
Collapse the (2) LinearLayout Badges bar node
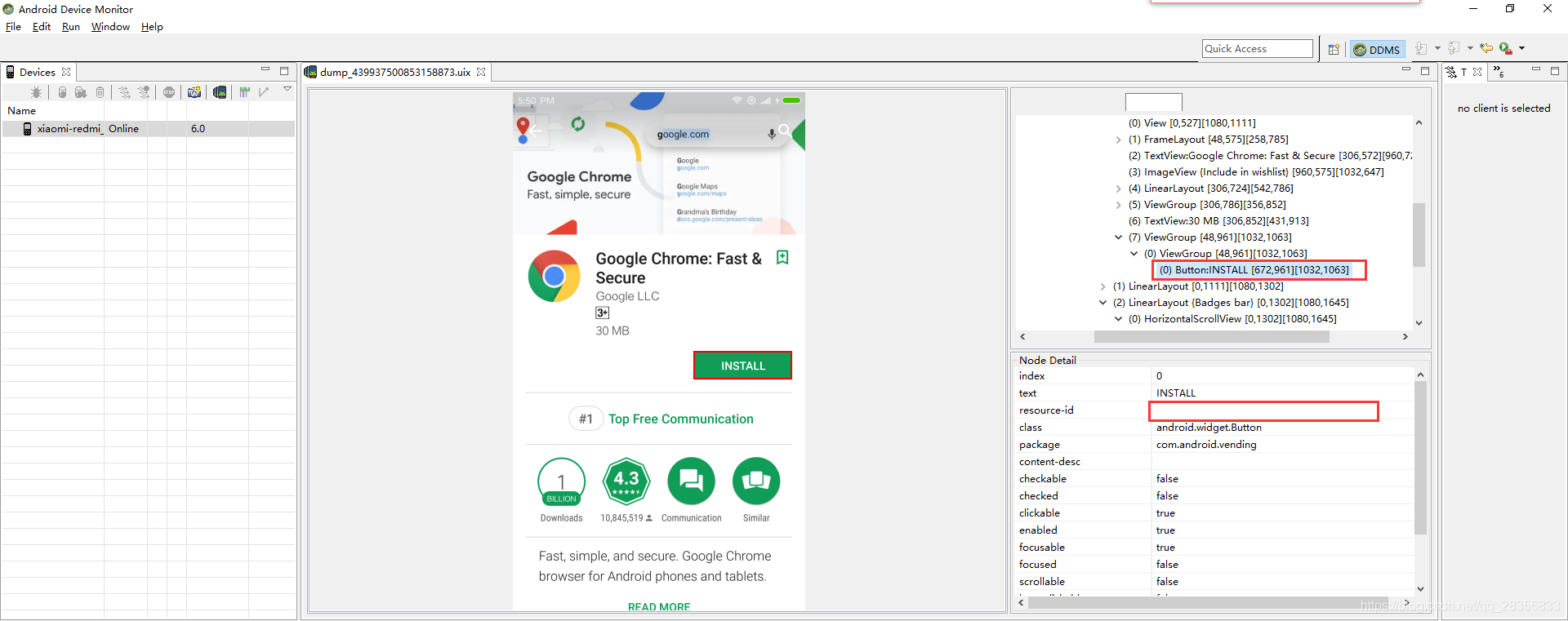[1102, 303]
